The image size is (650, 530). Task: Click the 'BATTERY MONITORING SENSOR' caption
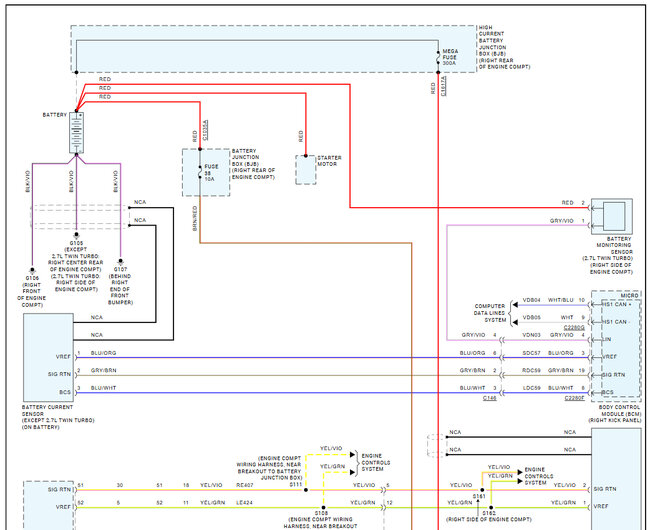pos(608,255)
